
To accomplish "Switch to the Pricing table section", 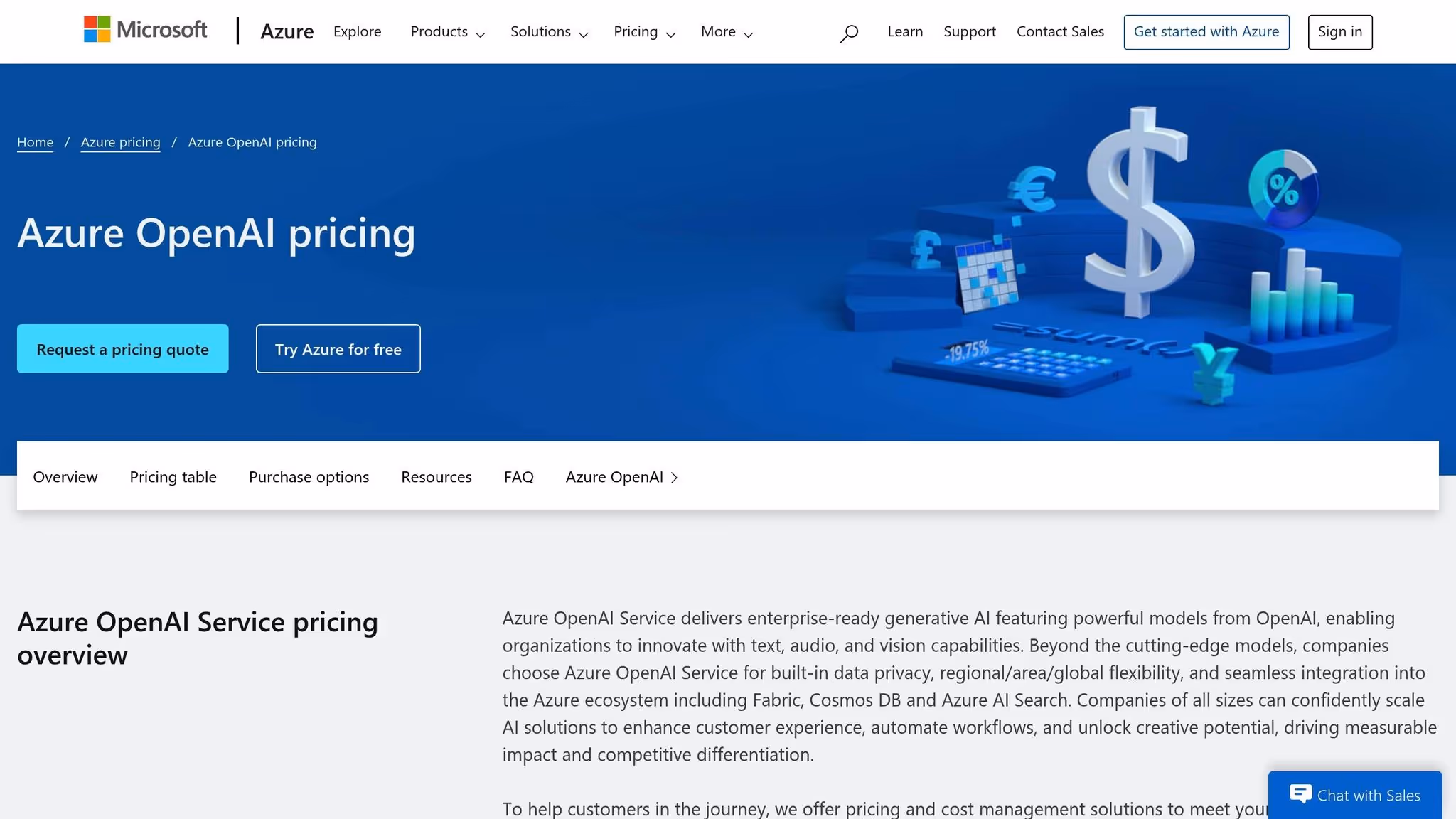I will pos(172,477).
